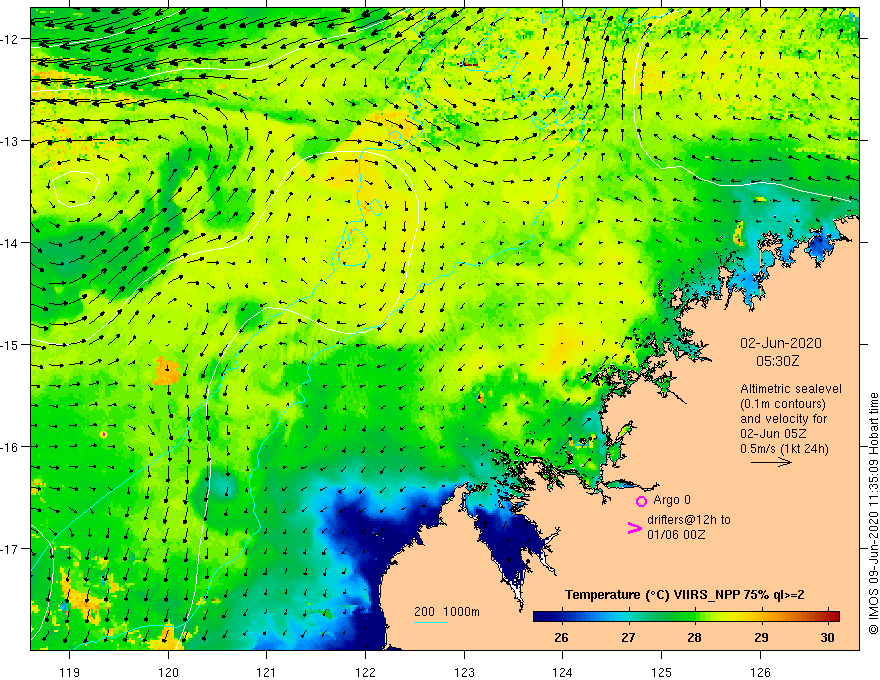The width and height of the screenshot is (880, 680).
Task: Click the '27' color bar tick label
Action: pyautogui.click(x=628, y=637)
